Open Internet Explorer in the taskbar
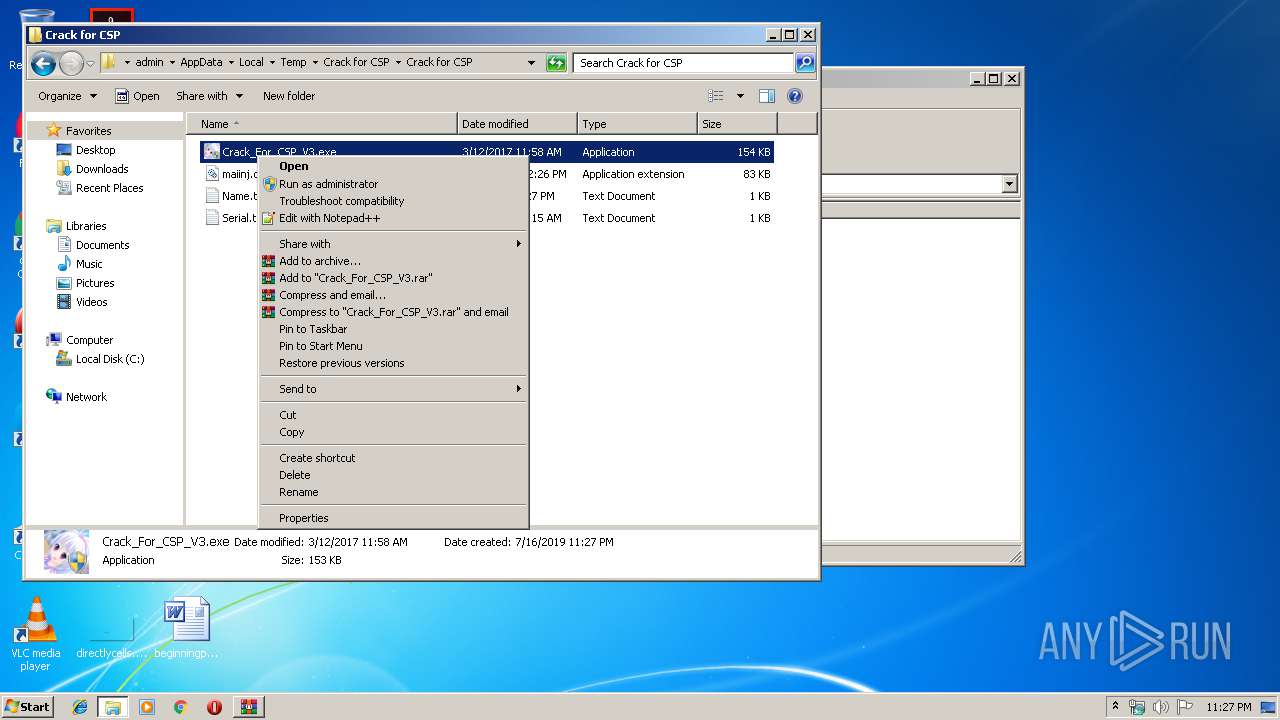1280x720 pixels. 81,707
